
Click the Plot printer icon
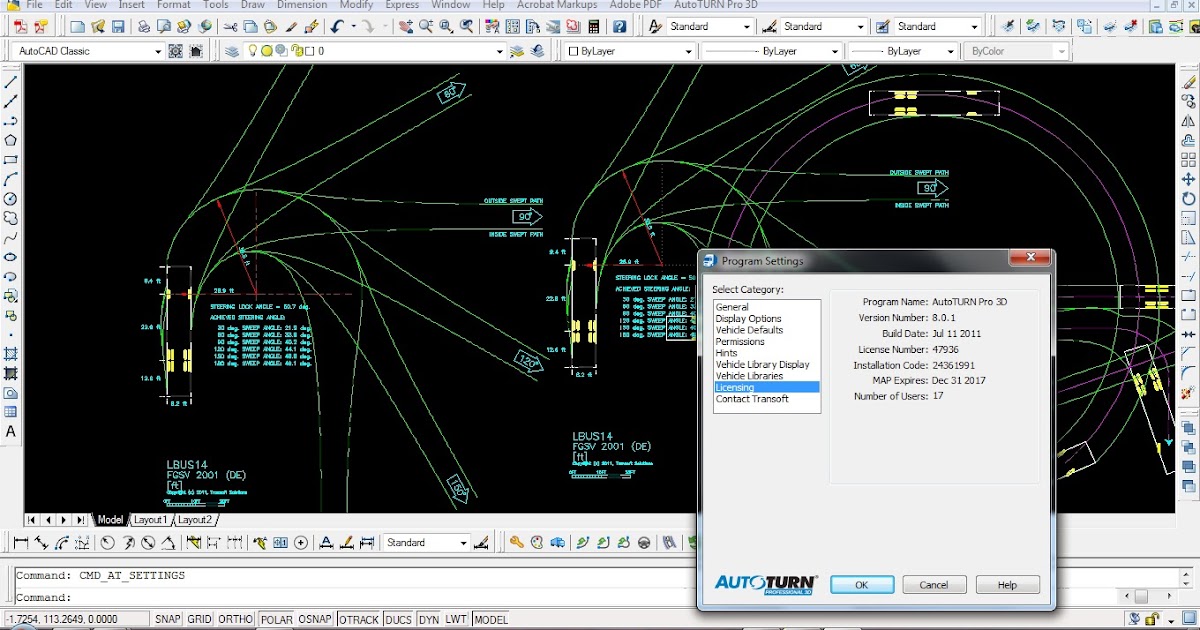(144, 26)
